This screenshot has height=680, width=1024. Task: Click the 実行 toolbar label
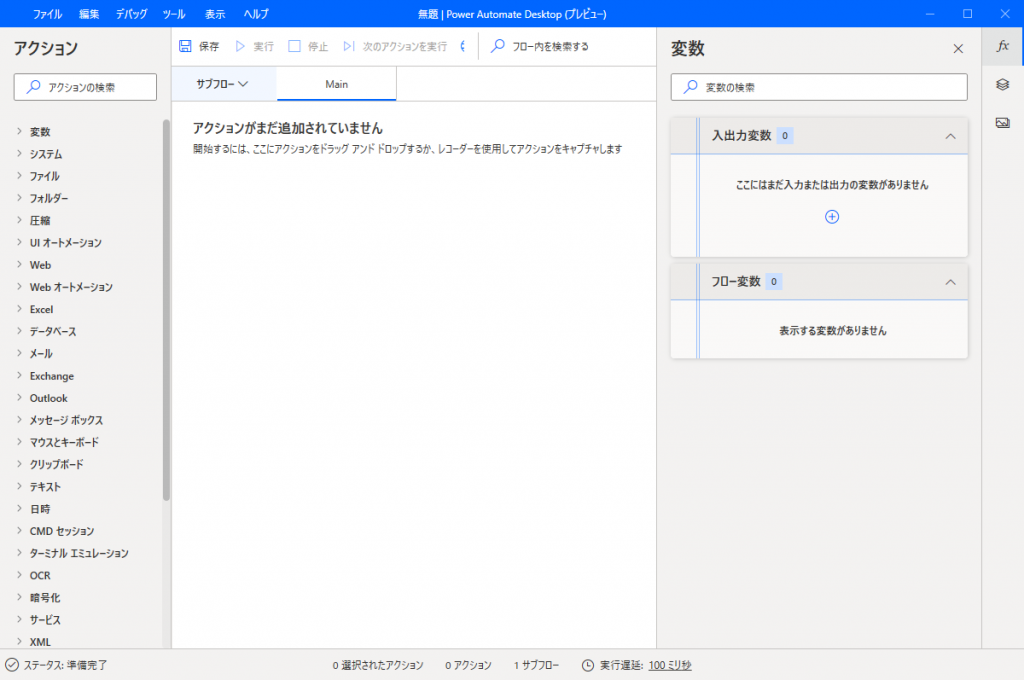pyautogui.click(x=264, y=46)
